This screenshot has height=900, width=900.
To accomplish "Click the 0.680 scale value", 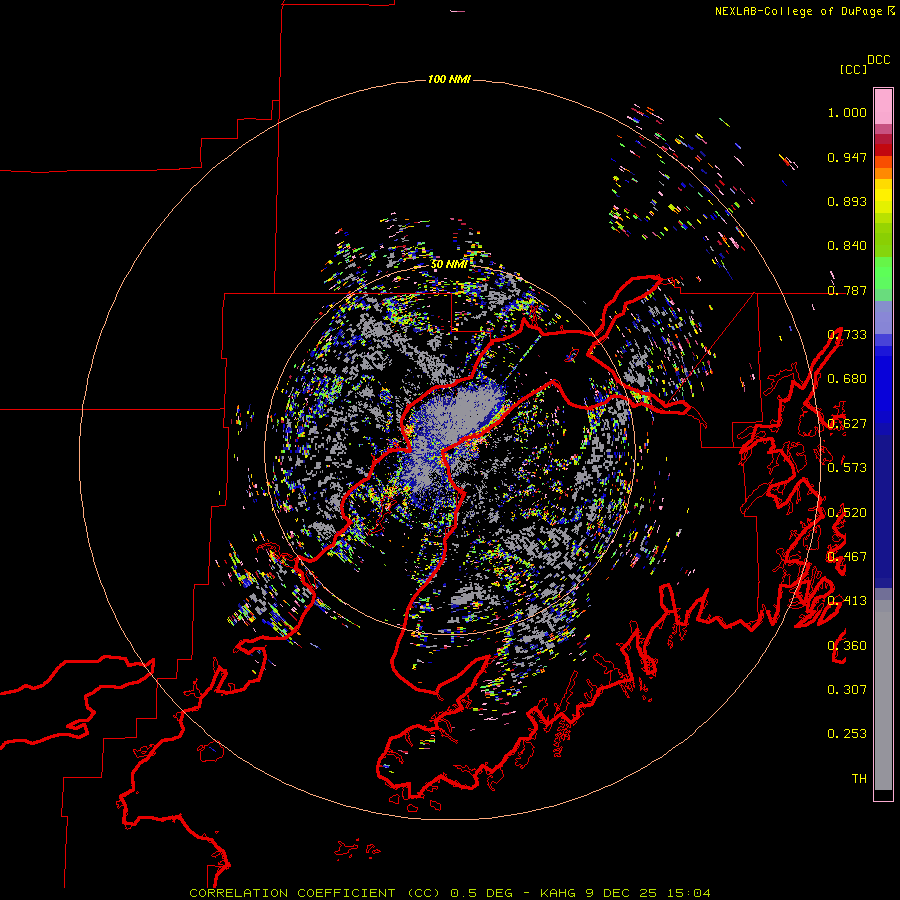I will click(x=847, y=379).
